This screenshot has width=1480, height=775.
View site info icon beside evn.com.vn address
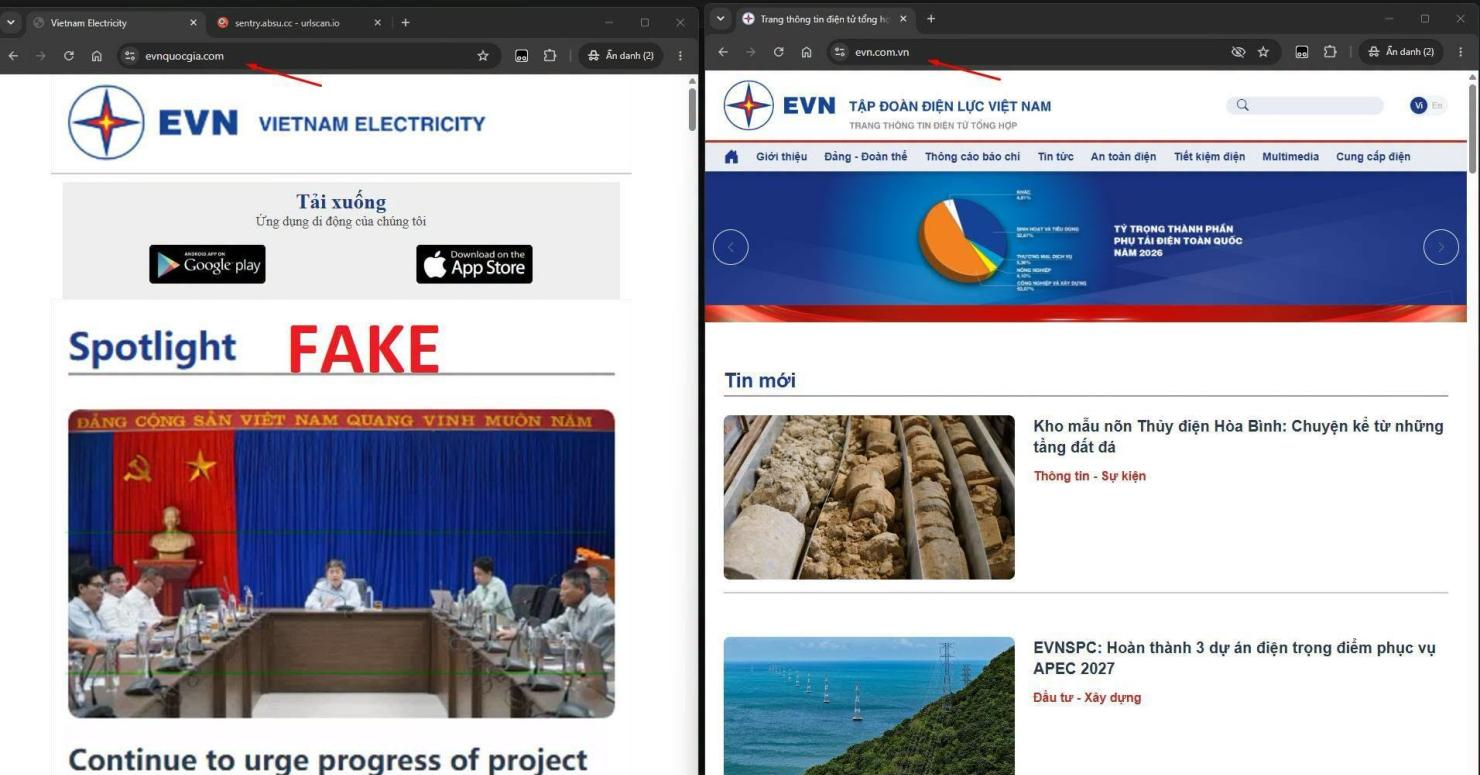coord(840,52)
